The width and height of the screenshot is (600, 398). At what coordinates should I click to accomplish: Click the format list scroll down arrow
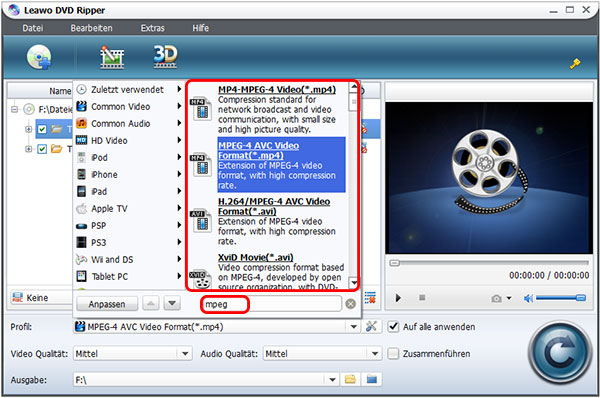coord(354,283)
